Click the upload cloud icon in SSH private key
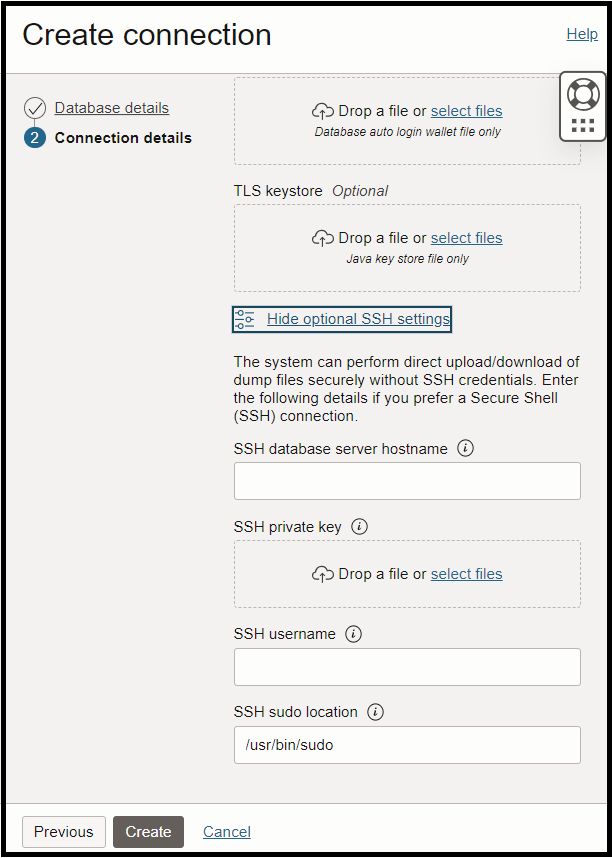 322,574
